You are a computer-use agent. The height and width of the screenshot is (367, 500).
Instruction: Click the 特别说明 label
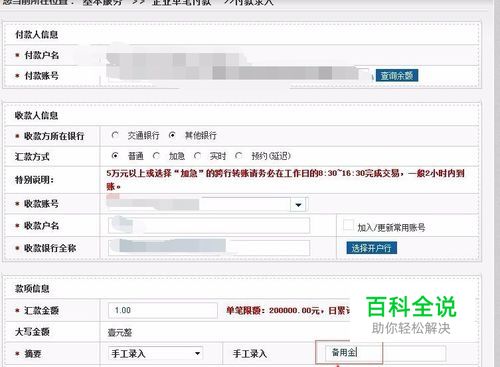(34, 180)
